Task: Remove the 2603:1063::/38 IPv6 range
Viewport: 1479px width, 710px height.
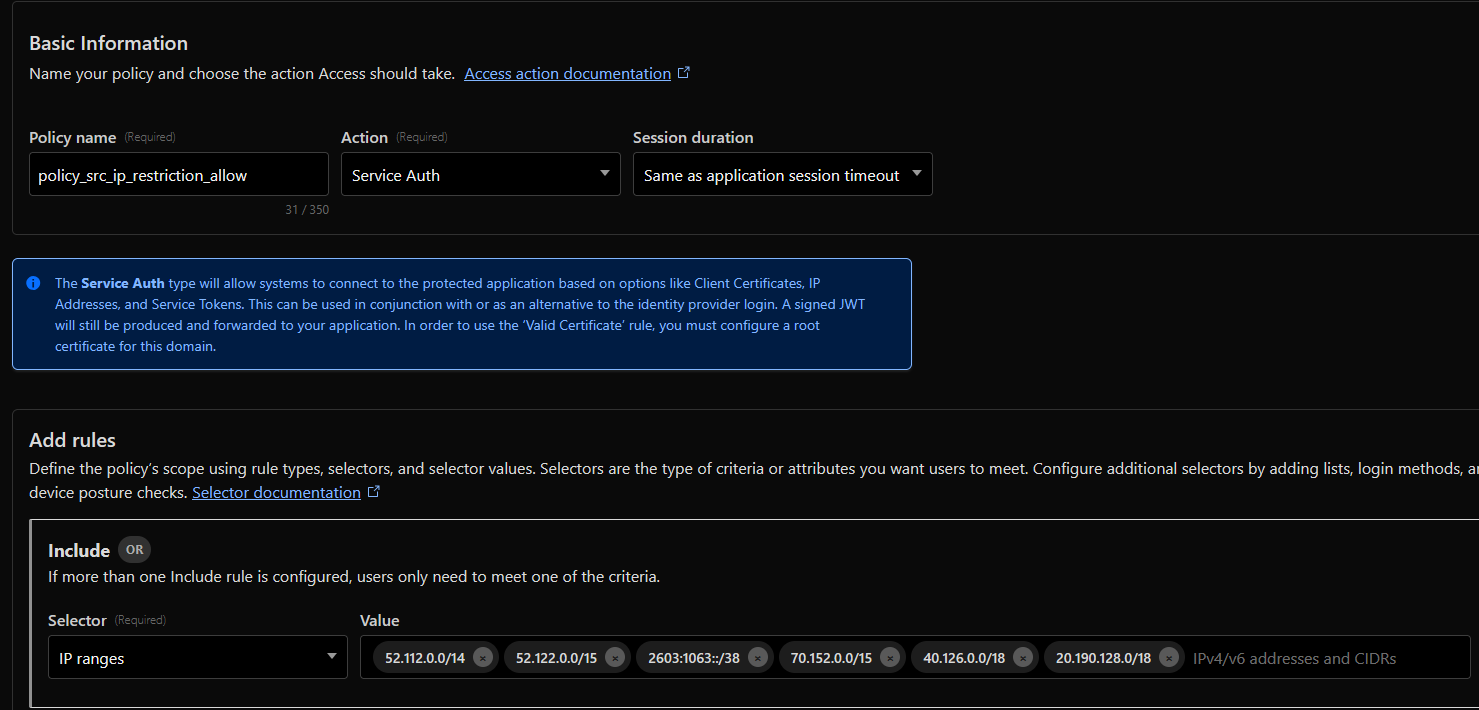Action: pos(757,657)
